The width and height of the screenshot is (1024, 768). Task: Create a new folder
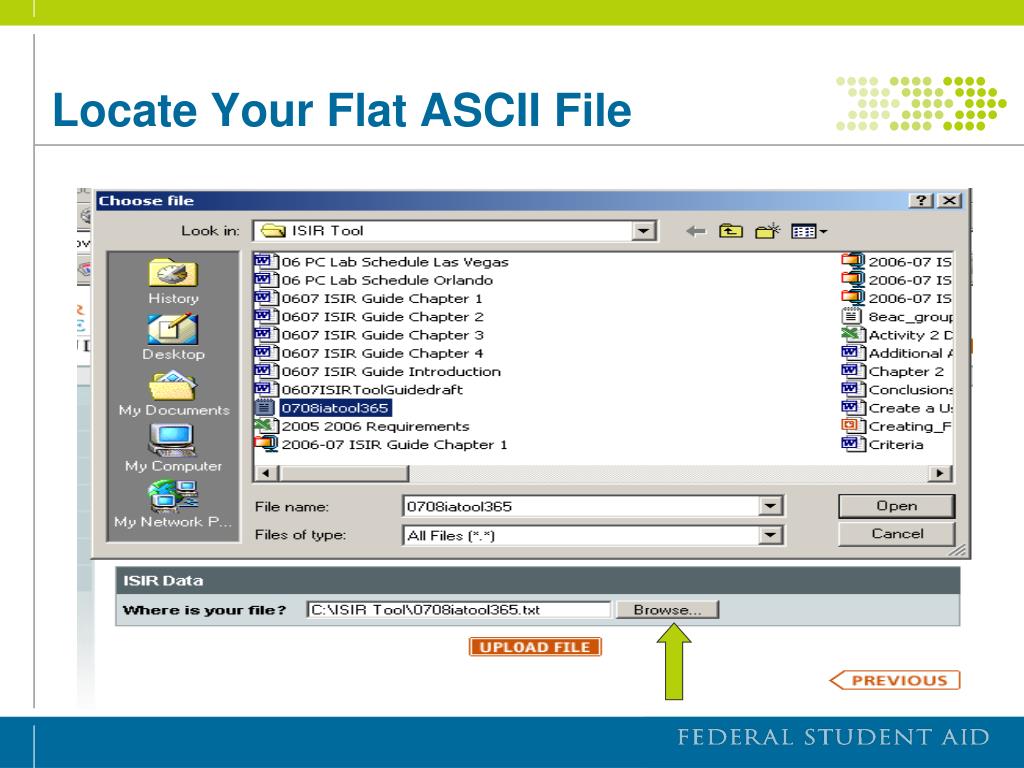767,231
